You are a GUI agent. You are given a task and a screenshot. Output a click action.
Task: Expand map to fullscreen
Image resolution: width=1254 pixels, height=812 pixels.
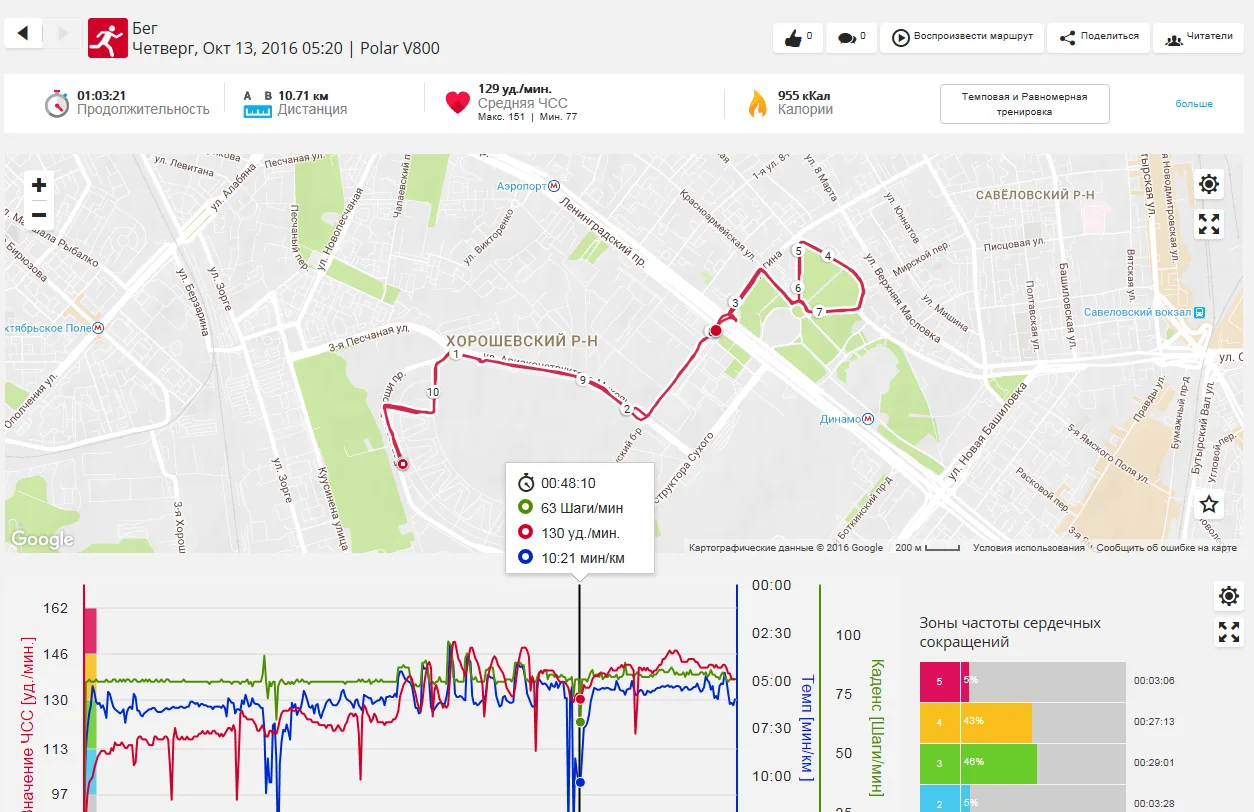pos(1209,224)
